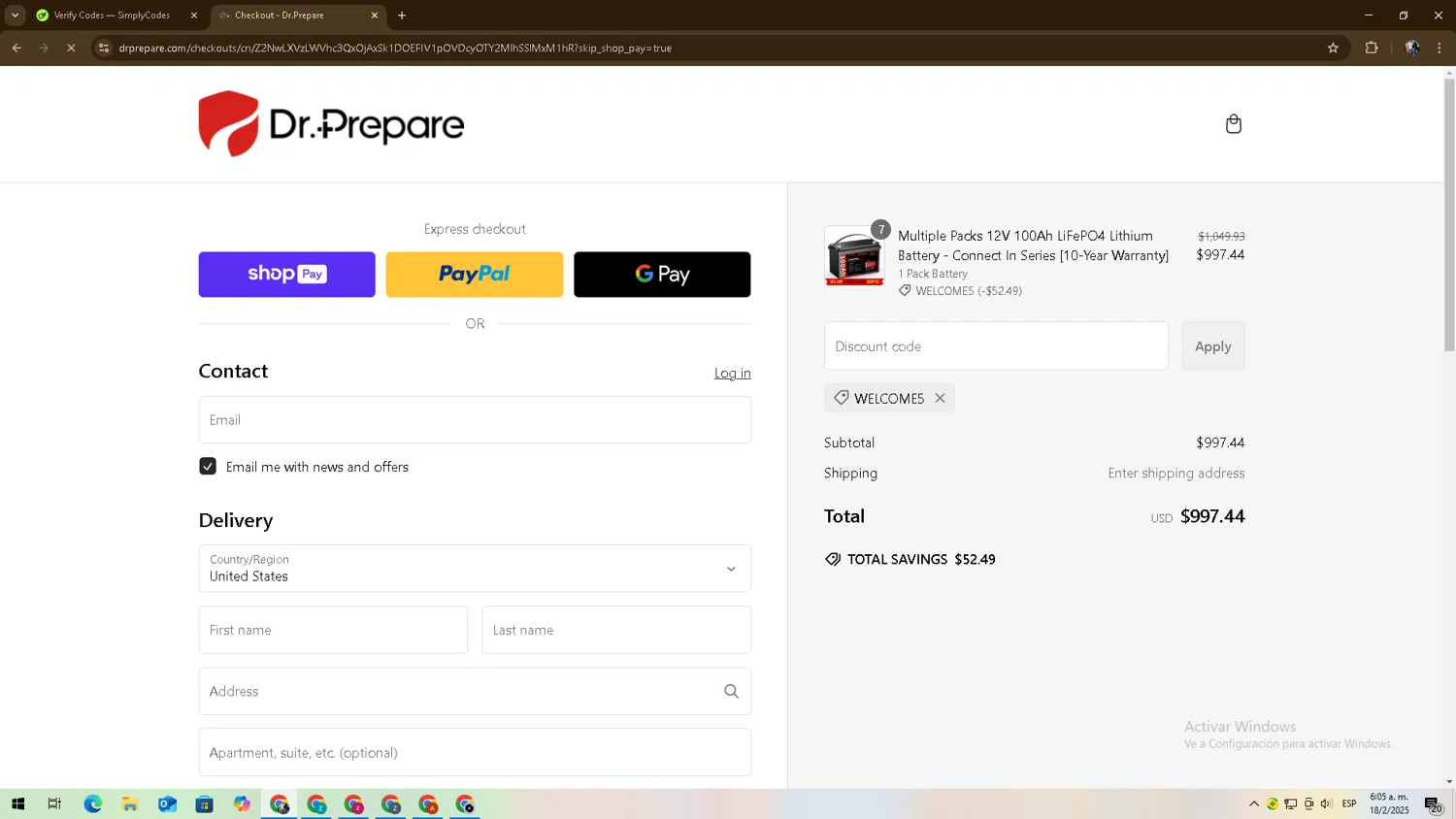Open File Explorer from taskbar

point(129,804)
